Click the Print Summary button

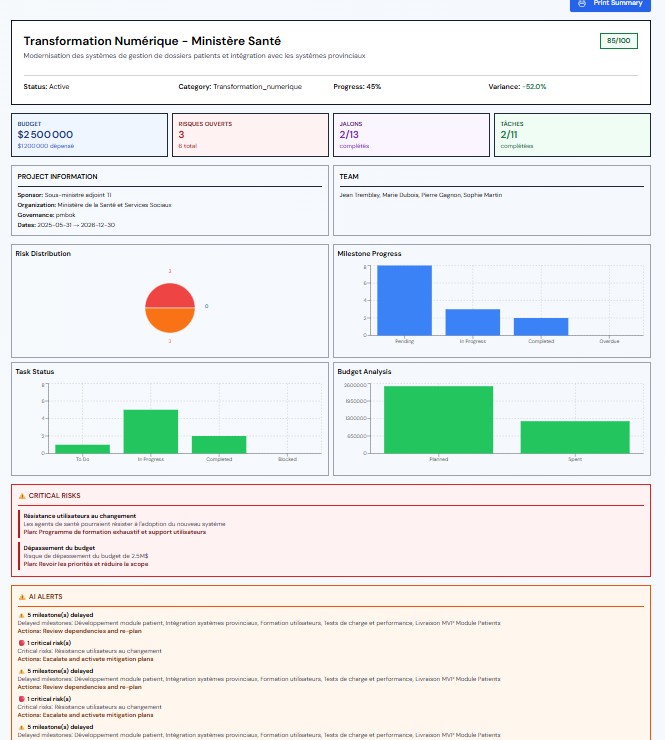pos(610,4)
